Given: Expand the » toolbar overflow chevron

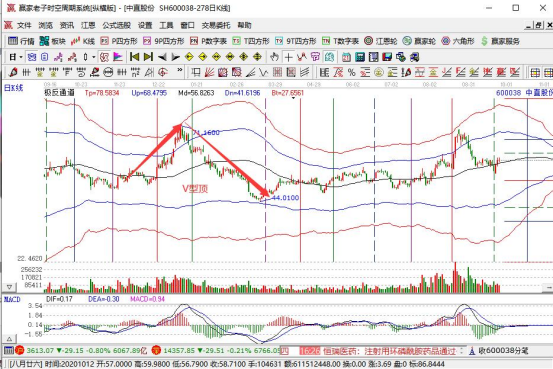Looking at the screenshot, I should pyautogui.click(x=180, y=70).
